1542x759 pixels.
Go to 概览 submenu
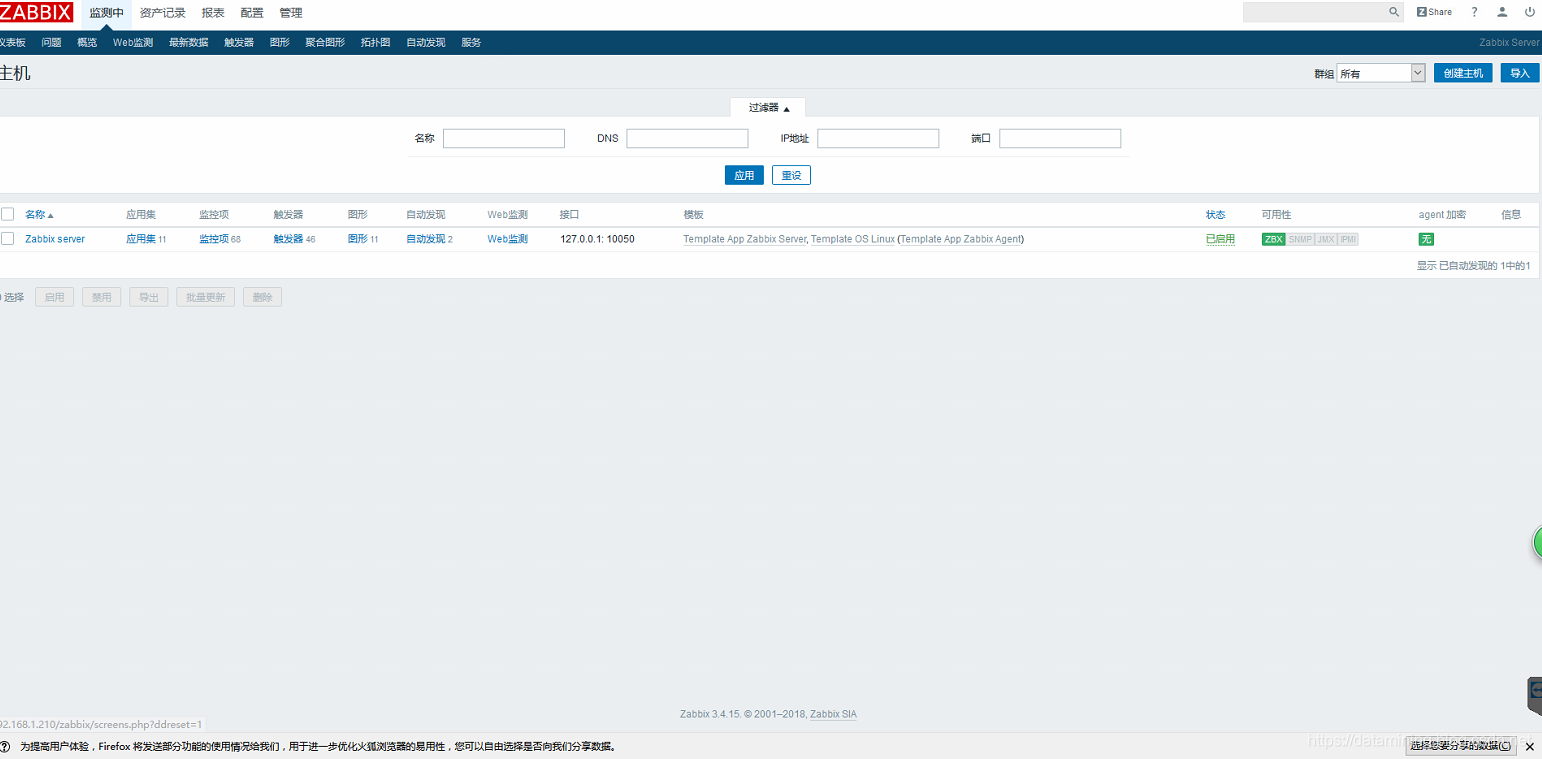[87, 42]
